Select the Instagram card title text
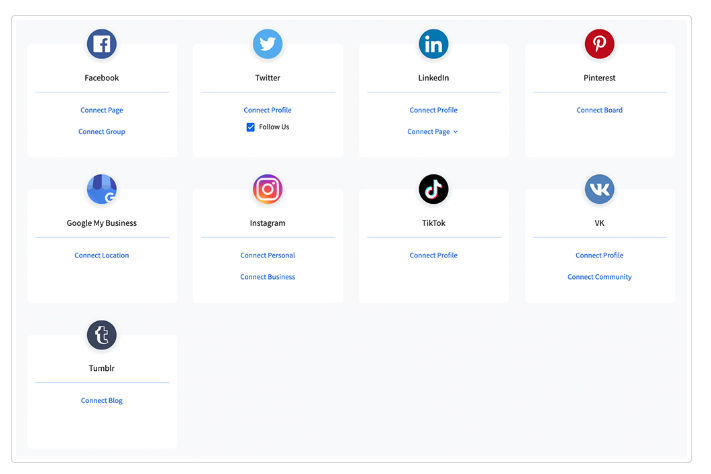The image size is (711, 474). click(x=268, y=223)
